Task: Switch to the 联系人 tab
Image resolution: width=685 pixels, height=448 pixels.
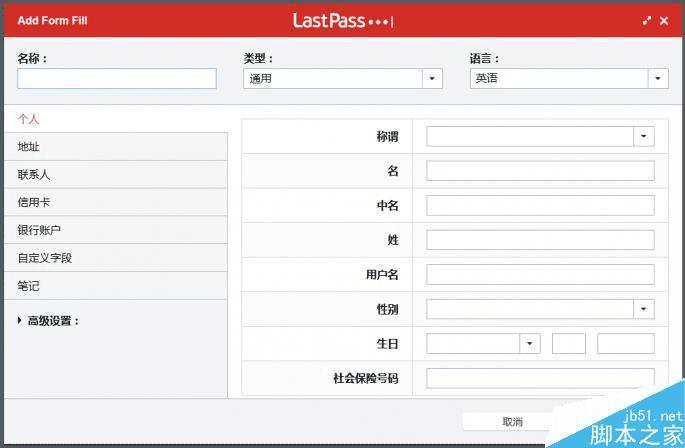Action: [x=116, y=175]
